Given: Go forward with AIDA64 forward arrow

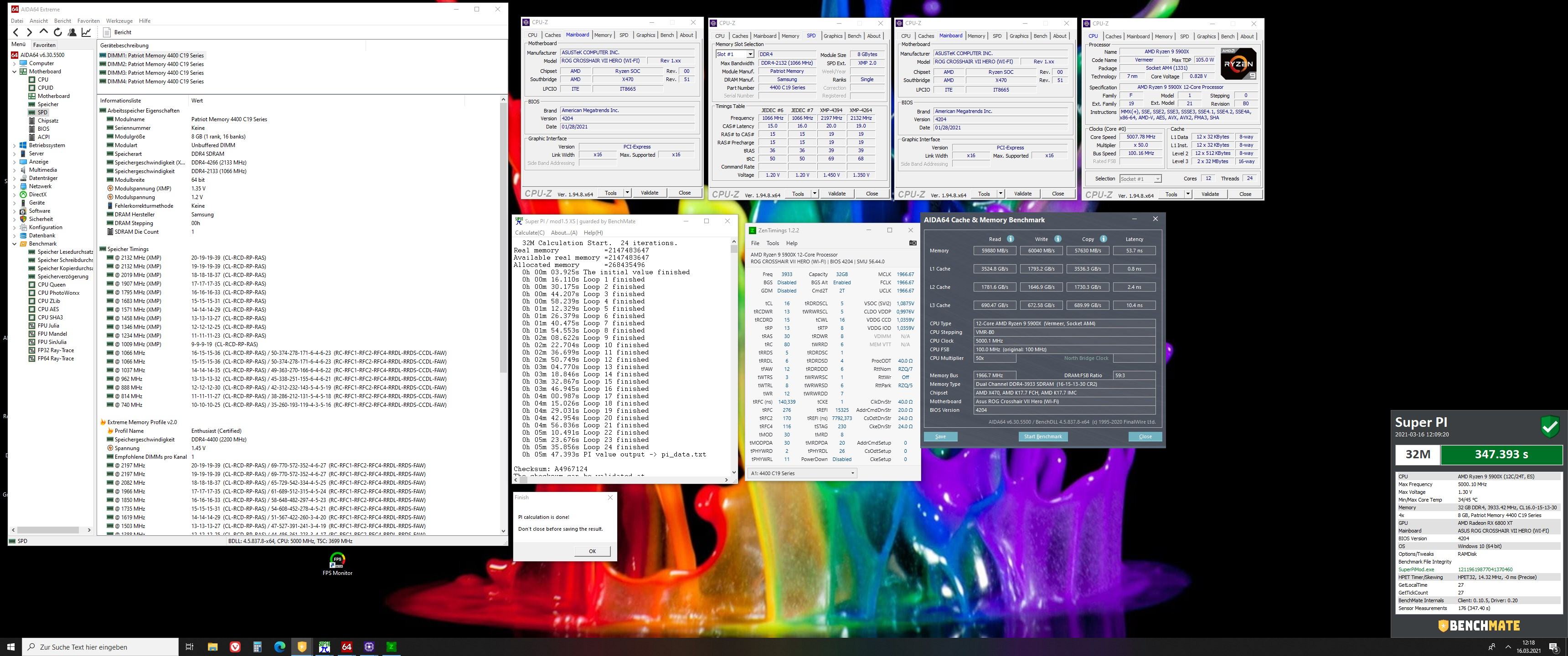Looking at the screenshot, I should [x=29, y=32].
